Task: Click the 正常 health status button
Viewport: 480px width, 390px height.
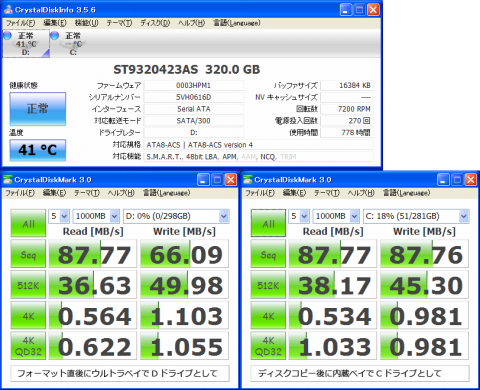Action: pos(38,109)
